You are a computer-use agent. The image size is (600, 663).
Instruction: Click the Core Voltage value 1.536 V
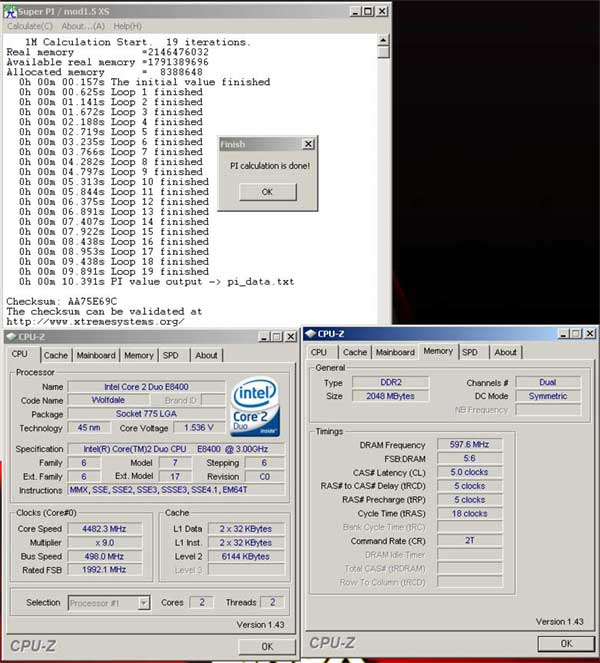(199, 428)
